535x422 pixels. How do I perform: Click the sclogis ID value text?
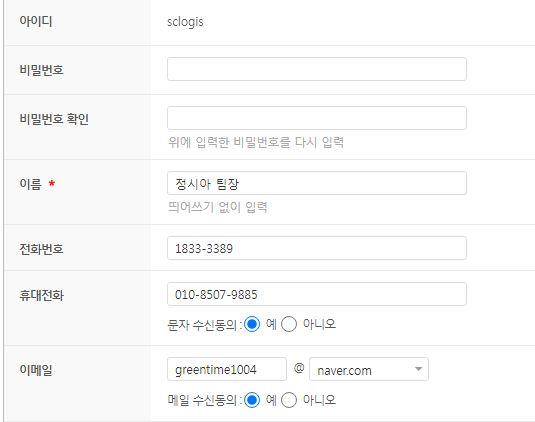[x=185, y=22]
